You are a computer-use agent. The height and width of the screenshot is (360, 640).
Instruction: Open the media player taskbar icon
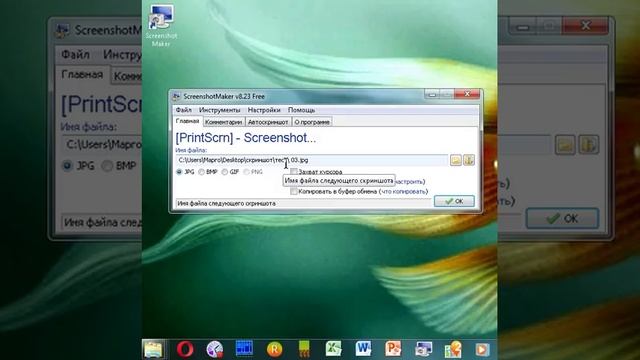click(482, 349)
